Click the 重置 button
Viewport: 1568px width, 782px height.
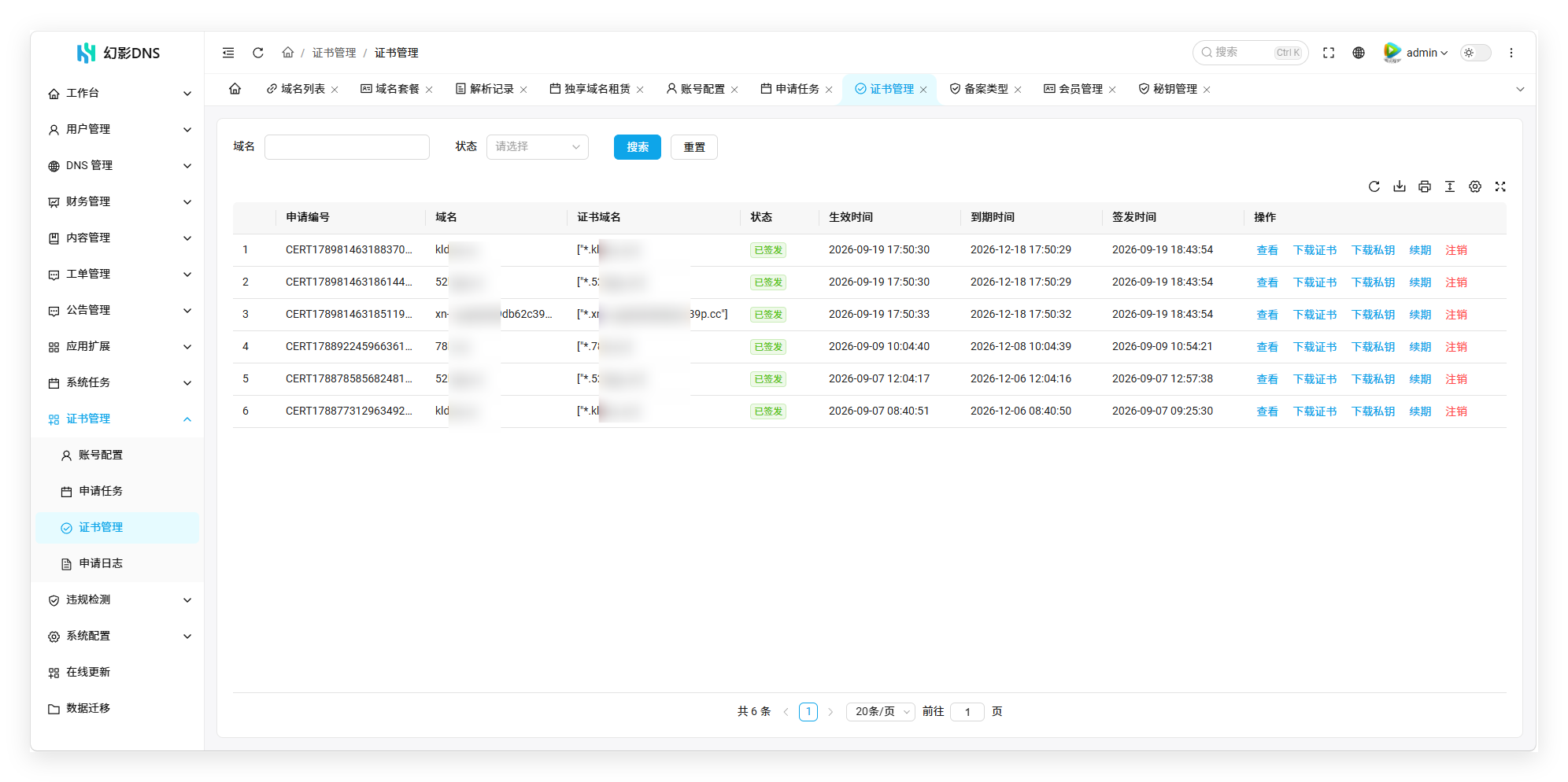pyautogui.click(x=694, y=147)
